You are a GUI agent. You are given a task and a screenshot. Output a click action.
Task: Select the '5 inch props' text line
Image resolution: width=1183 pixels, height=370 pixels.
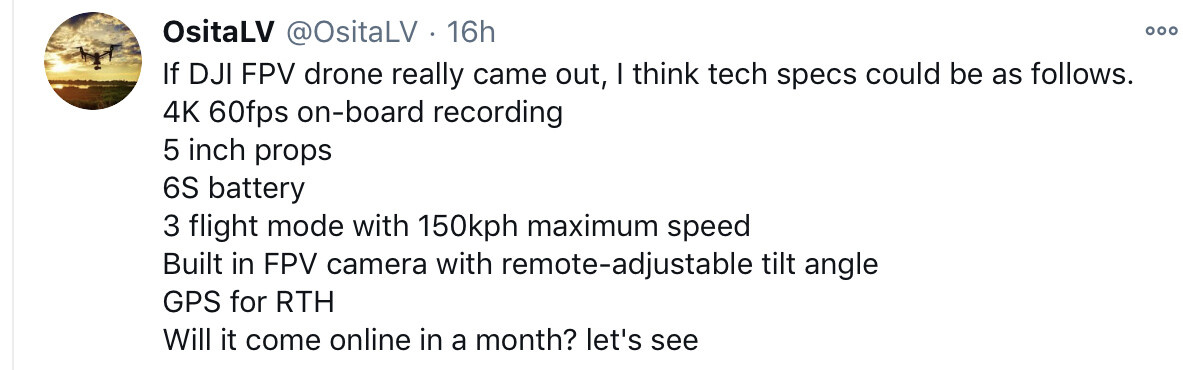coord(247,150)
